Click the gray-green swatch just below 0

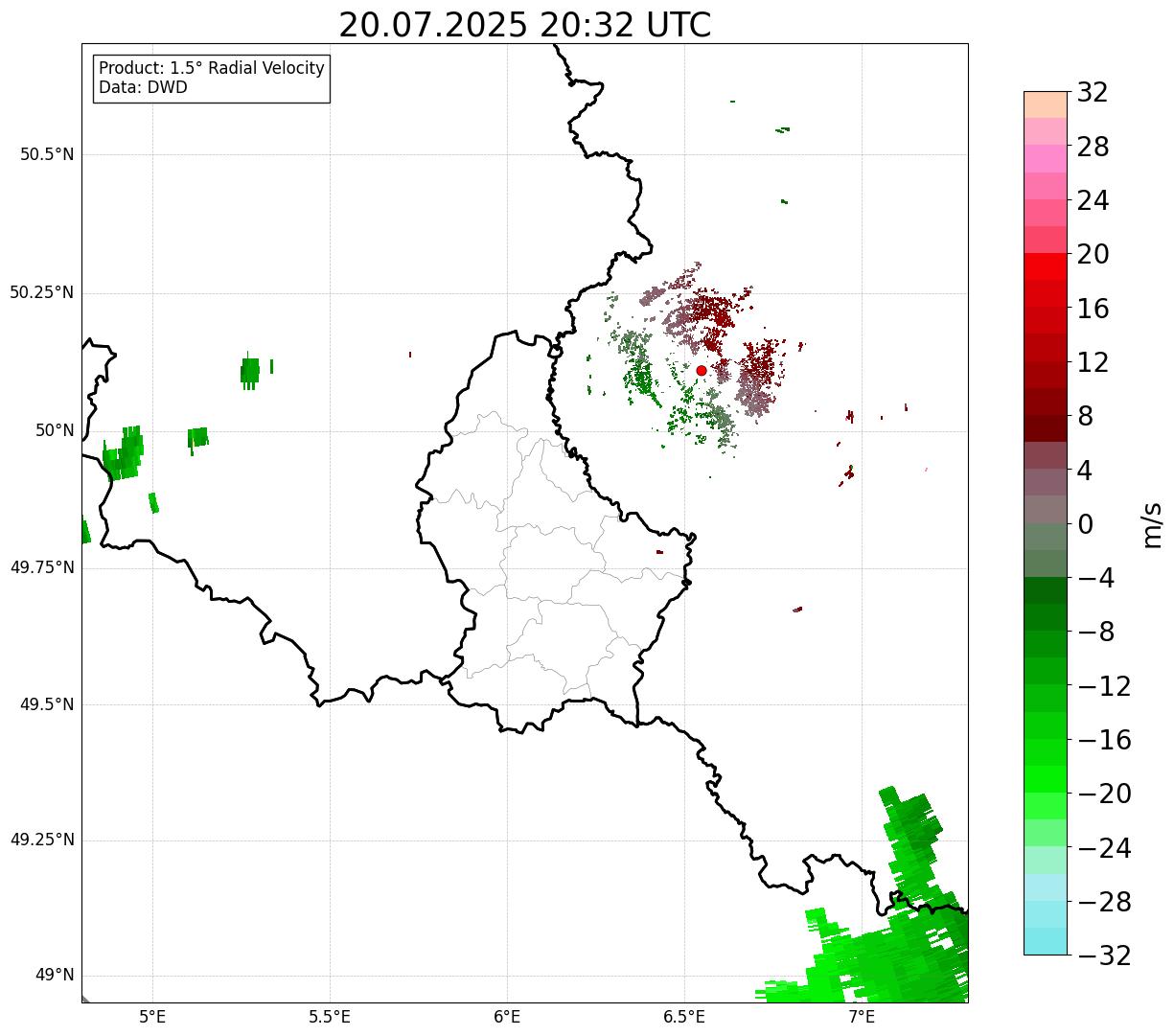point(1046,537)
